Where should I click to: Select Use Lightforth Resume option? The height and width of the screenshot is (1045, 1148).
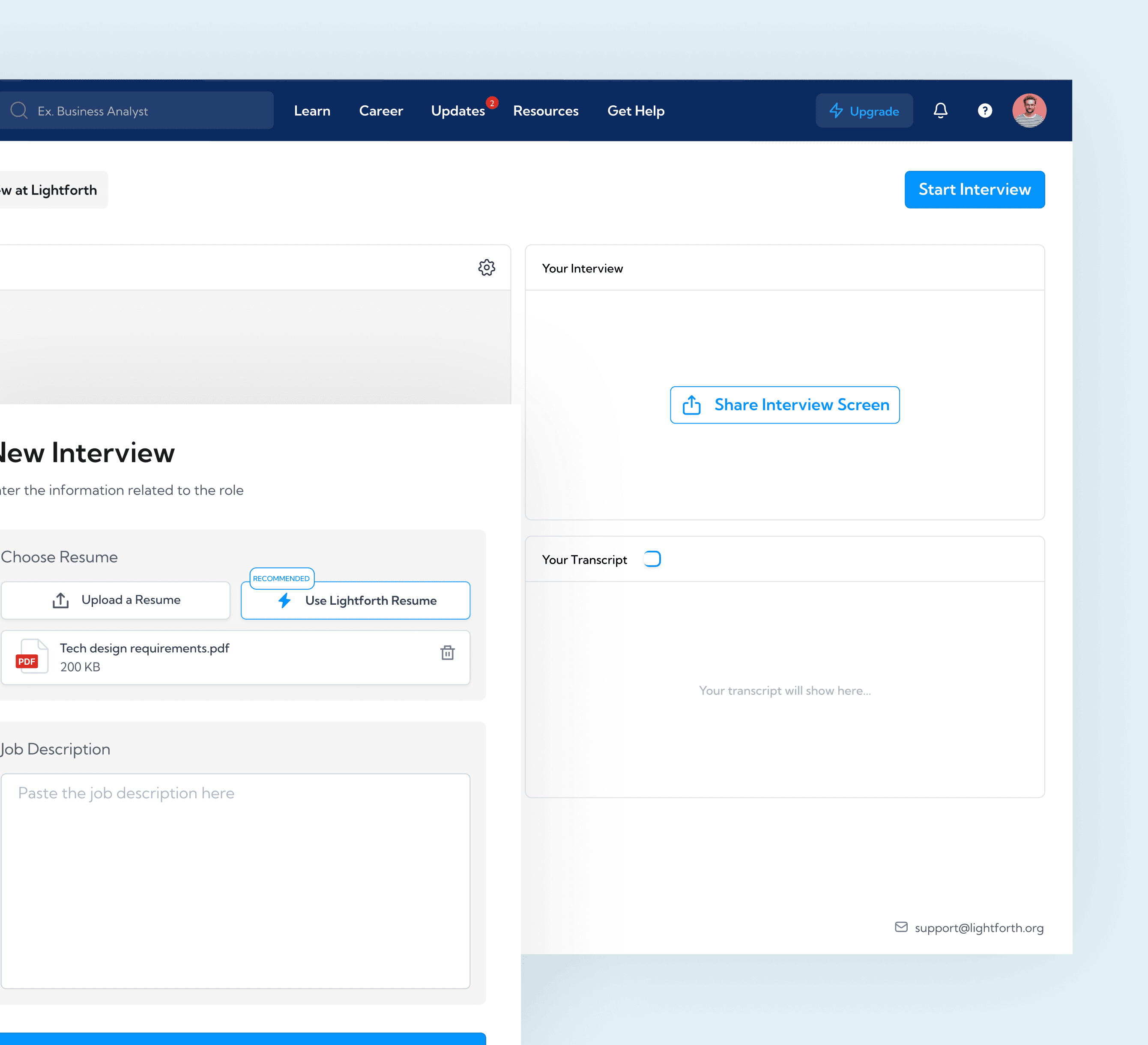[356, 601]
